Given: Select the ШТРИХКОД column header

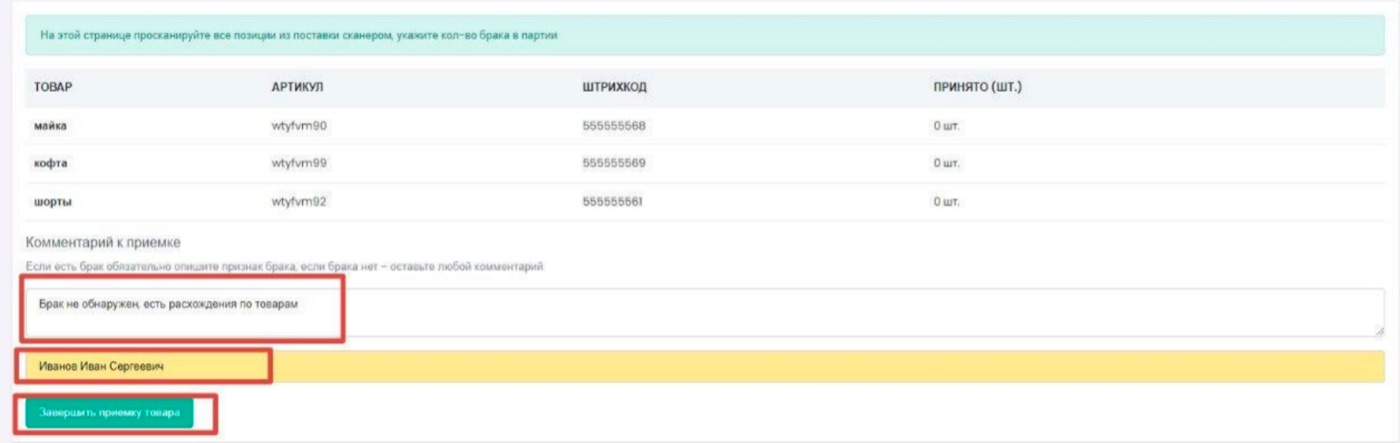Looking at the screenshot, I should click(614, 87).
